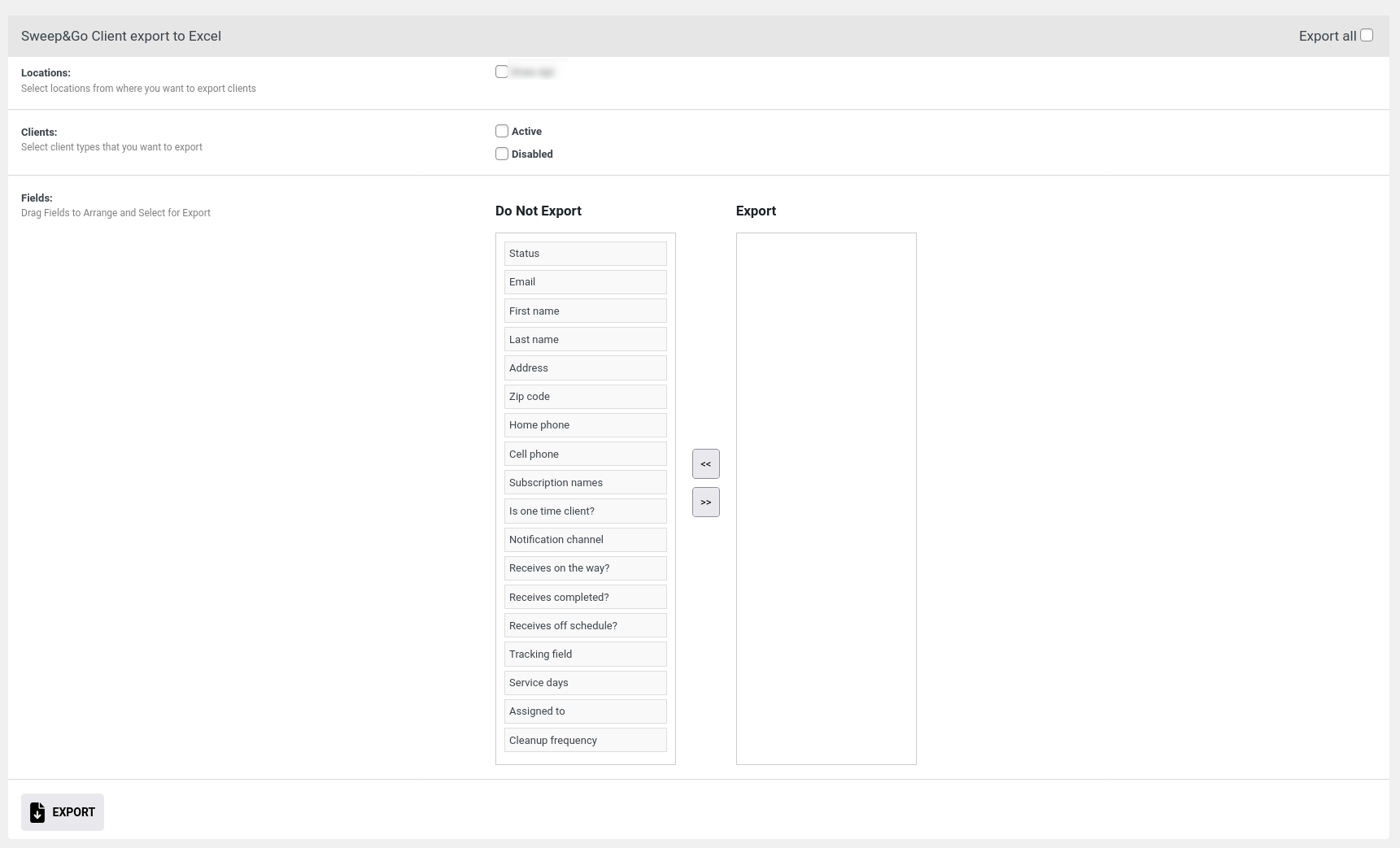Select the Subscription names field
Image resolution: width=1400 pixels, height=848 pixels.
pos(585,482)
